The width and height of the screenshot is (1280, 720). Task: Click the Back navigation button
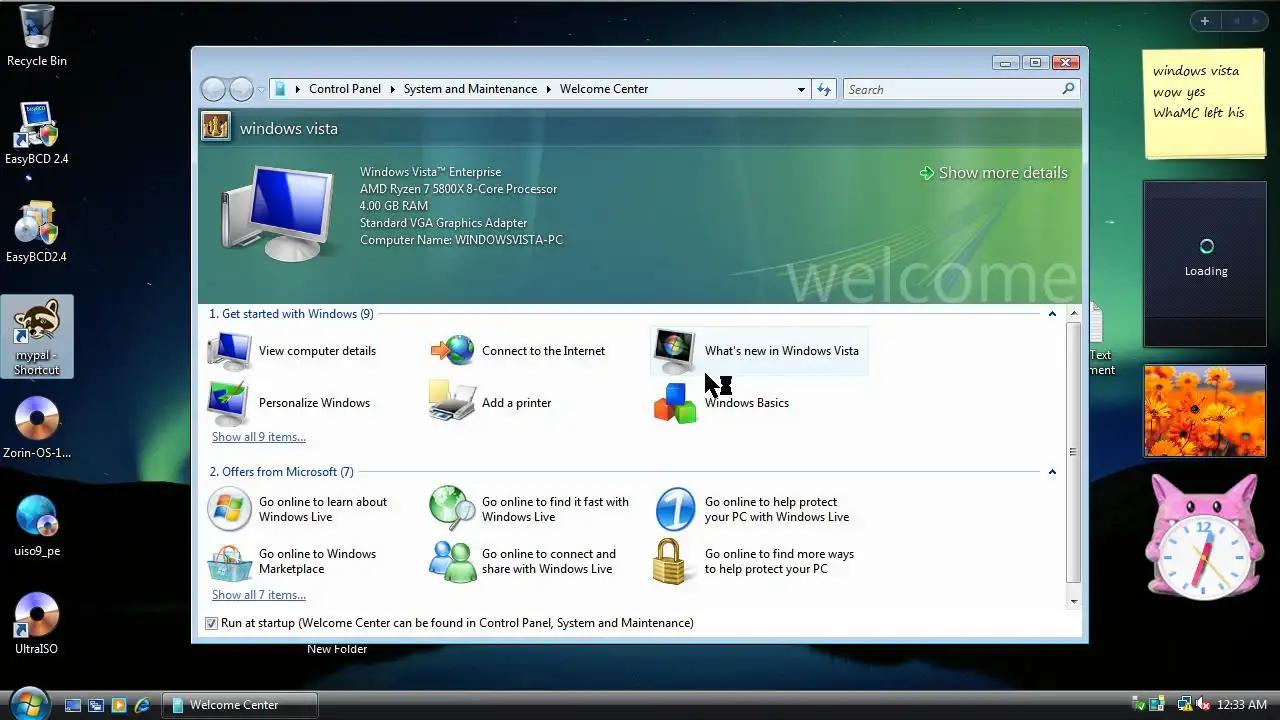pyautogui.click(x=214, y=89)
